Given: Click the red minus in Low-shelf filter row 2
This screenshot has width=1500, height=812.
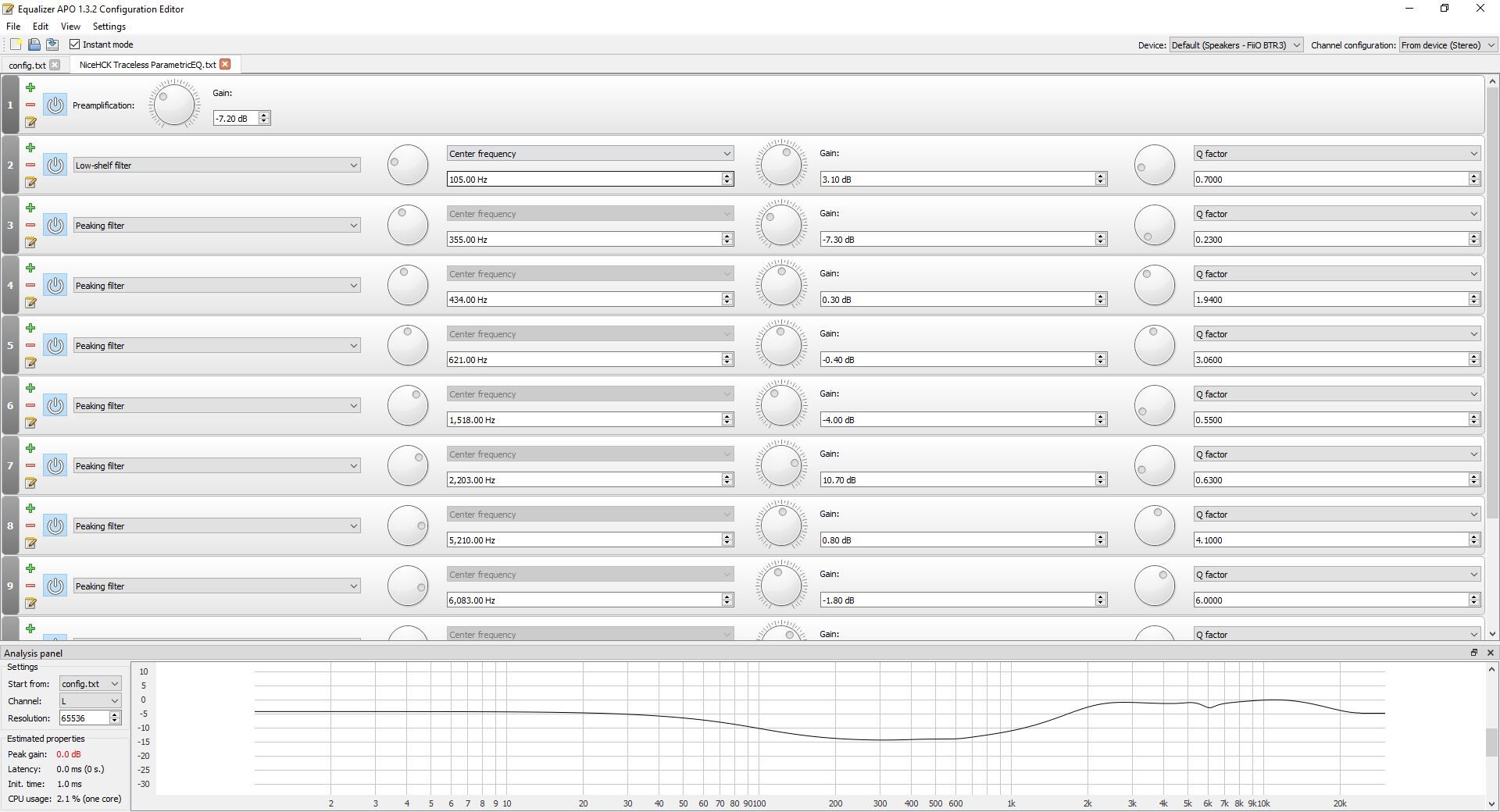Looking at the screenshot, I should pos(30,165).
